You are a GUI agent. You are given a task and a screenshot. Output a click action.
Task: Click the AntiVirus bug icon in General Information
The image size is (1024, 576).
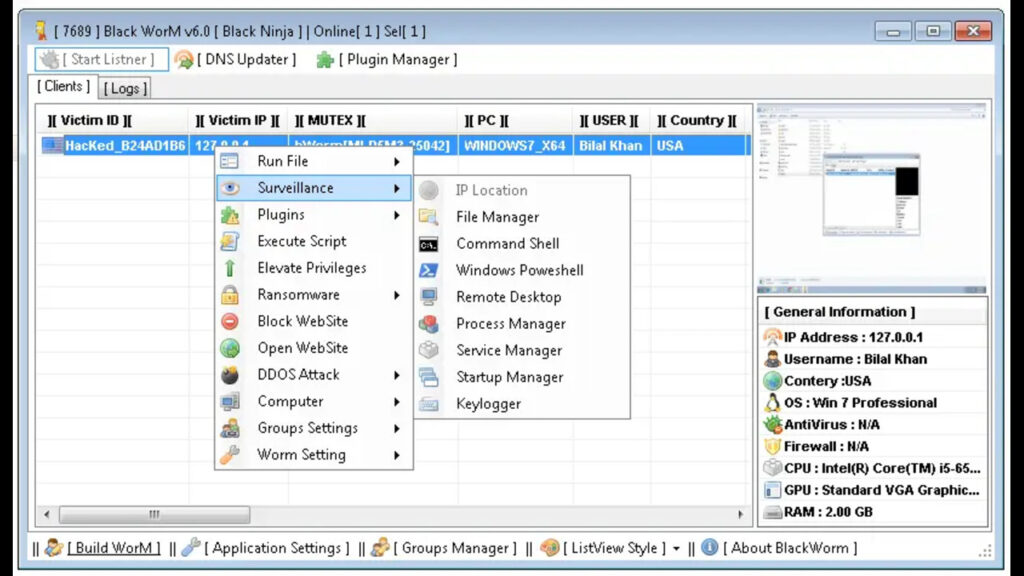pyautogui.click(x=773, y=424)
